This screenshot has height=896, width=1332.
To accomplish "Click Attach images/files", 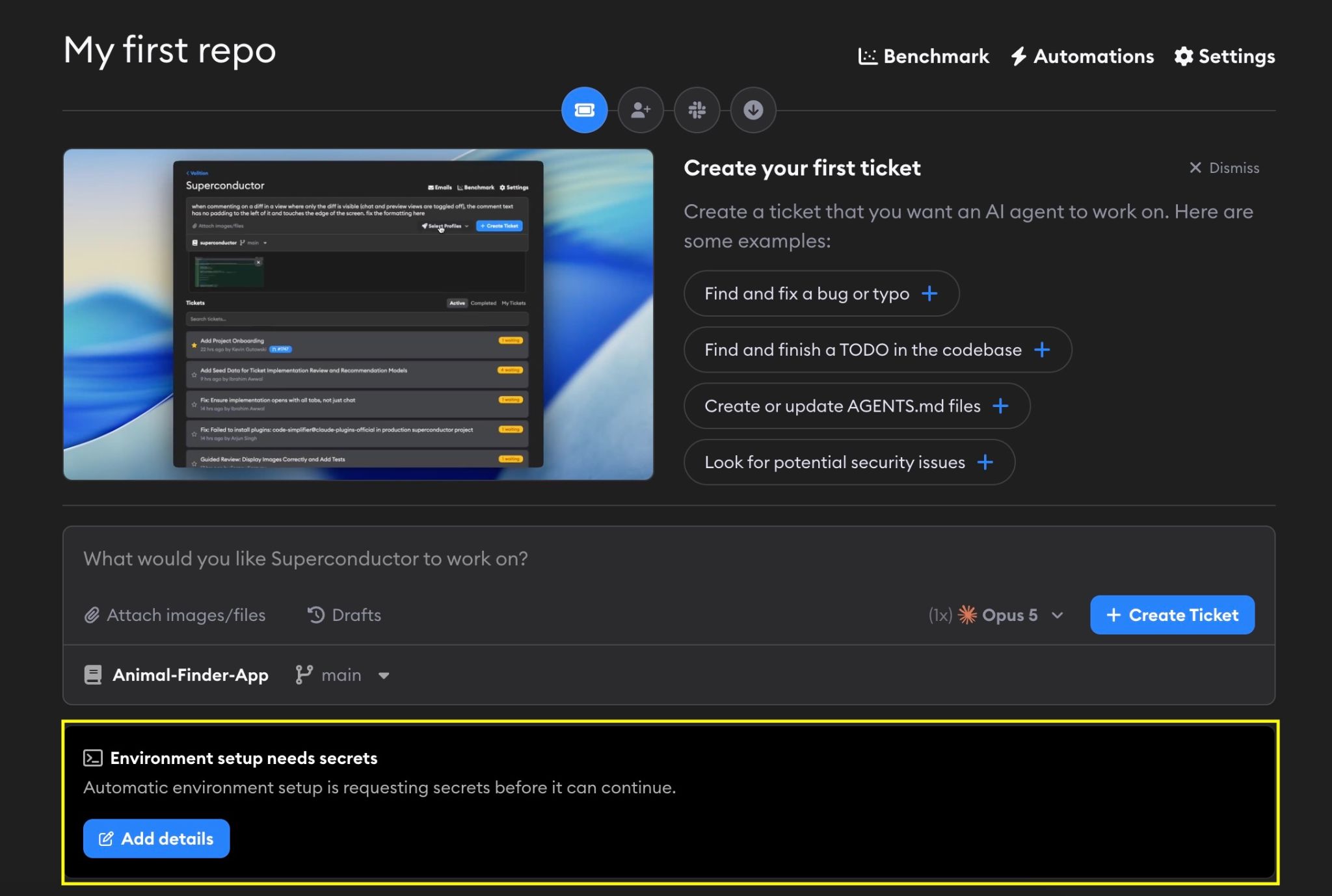I will coord(175,615).
